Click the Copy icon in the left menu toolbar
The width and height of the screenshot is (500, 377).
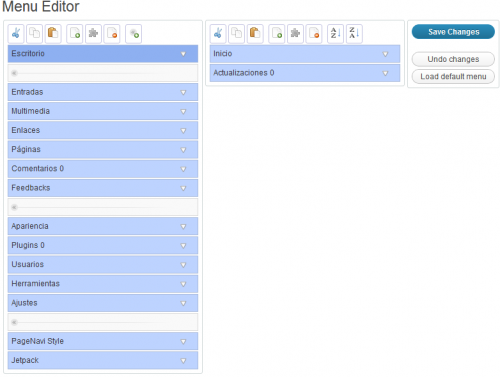(x=35, y=34)
